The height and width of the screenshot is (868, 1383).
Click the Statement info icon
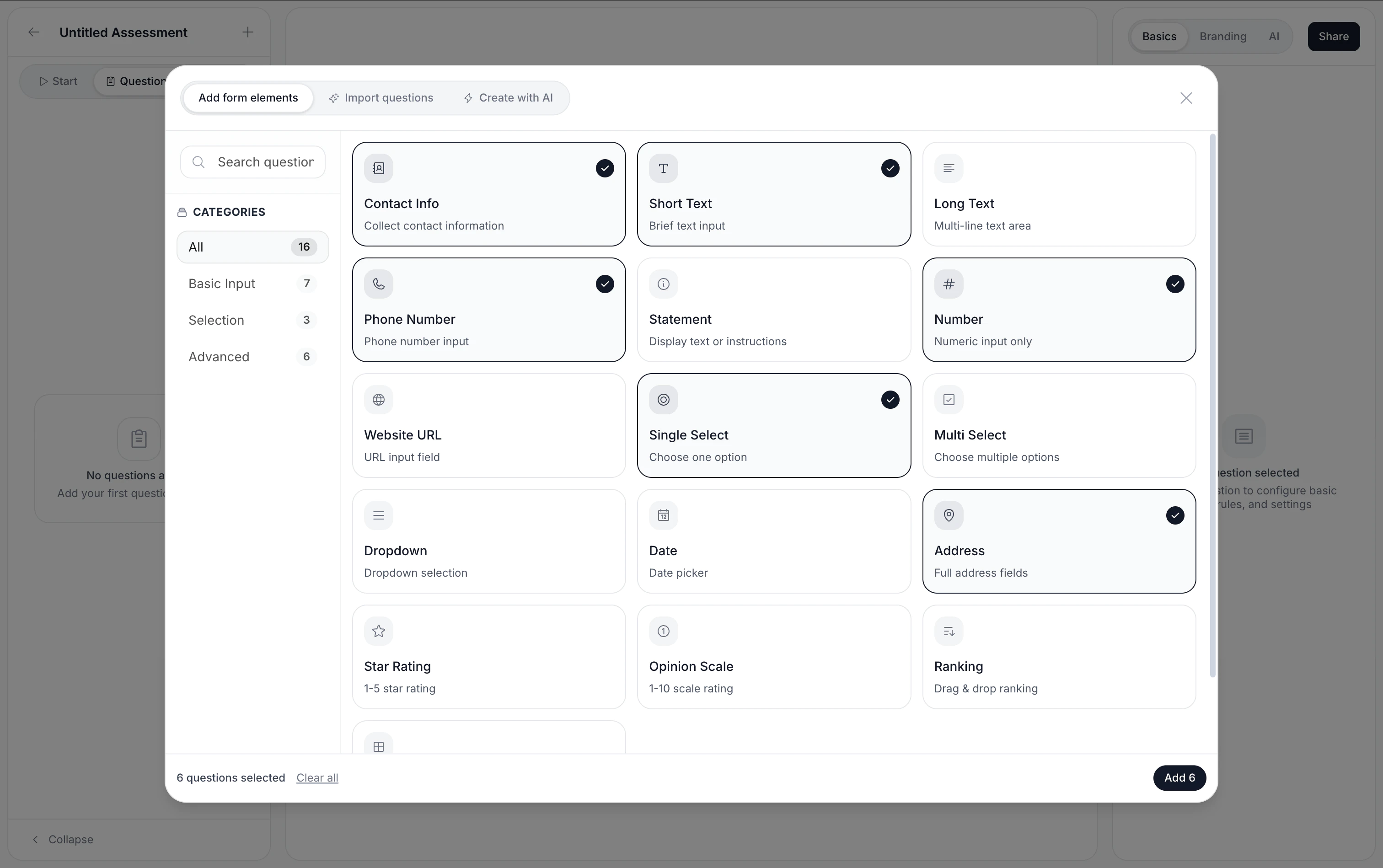click(663, 284)
